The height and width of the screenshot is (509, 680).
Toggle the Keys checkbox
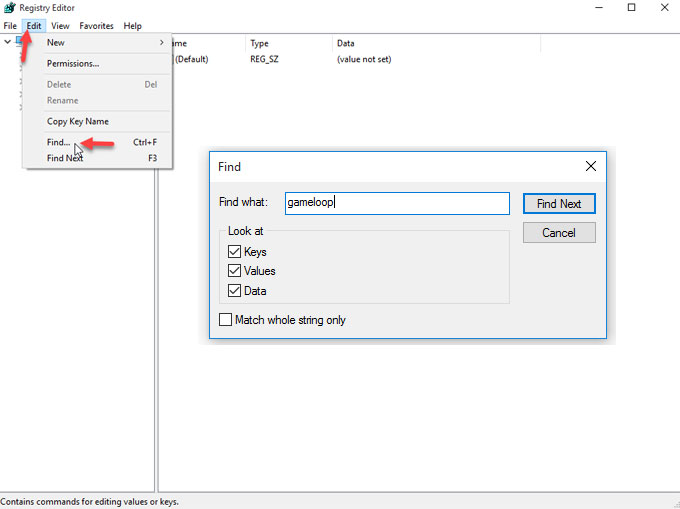(234, 251)
